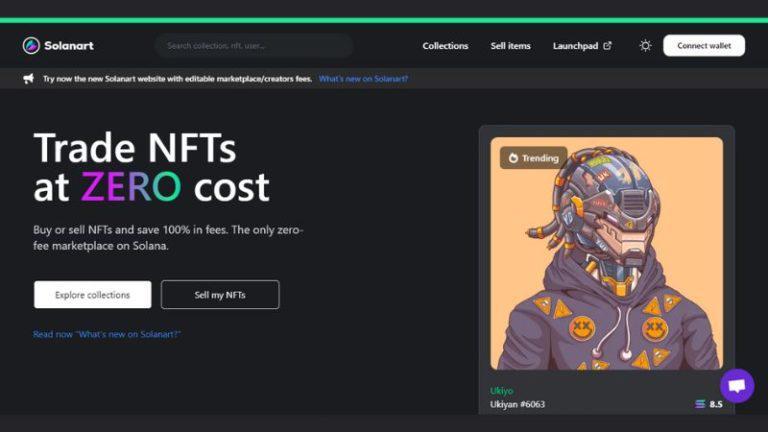
Task: Select the Ukiyan #6063 NFT title
Action: click(x=517, y=405)
